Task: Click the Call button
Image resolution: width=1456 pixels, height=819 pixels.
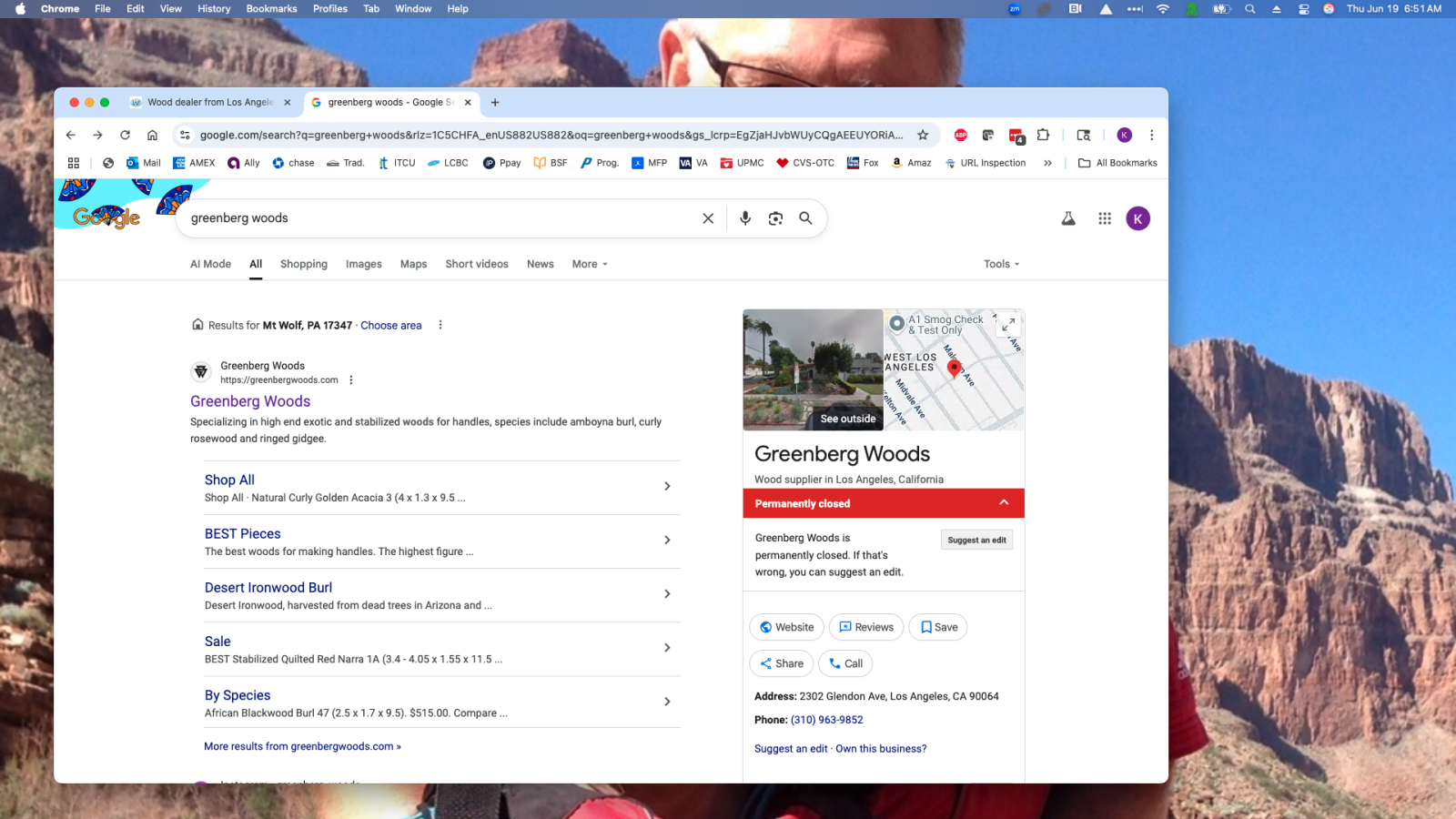Action: (845, 663)
